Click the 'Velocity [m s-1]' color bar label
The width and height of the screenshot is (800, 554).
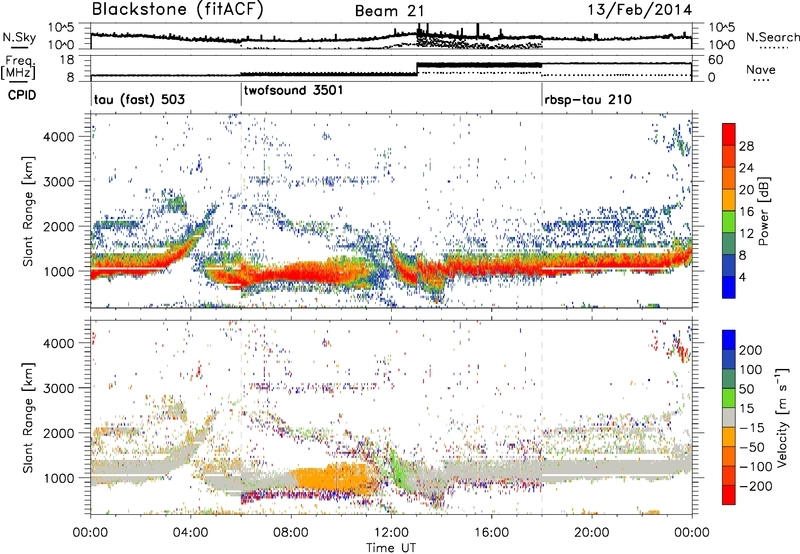782,417
